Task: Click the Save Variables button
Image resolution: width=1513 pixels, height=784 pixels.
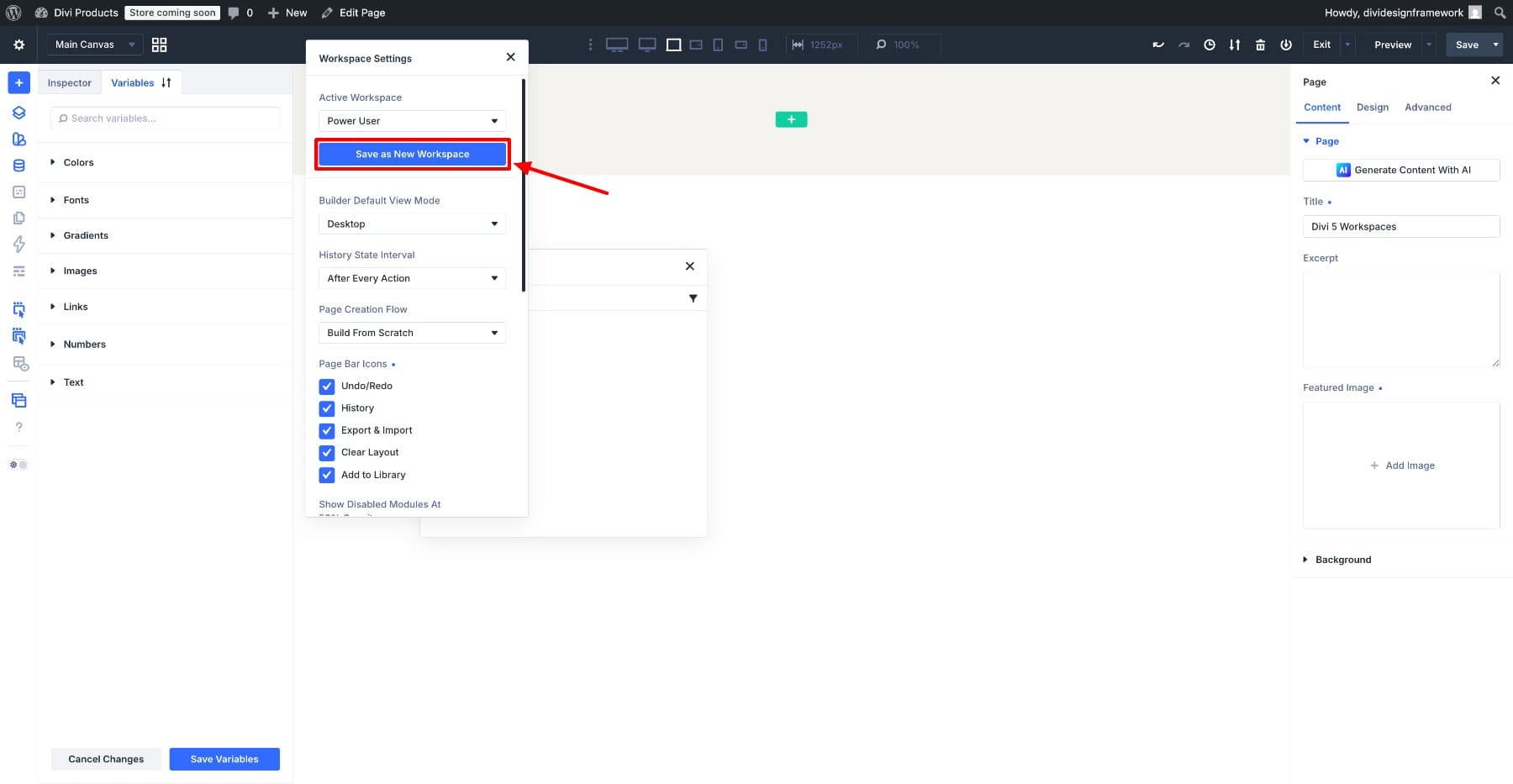Action: click(224, 759)
